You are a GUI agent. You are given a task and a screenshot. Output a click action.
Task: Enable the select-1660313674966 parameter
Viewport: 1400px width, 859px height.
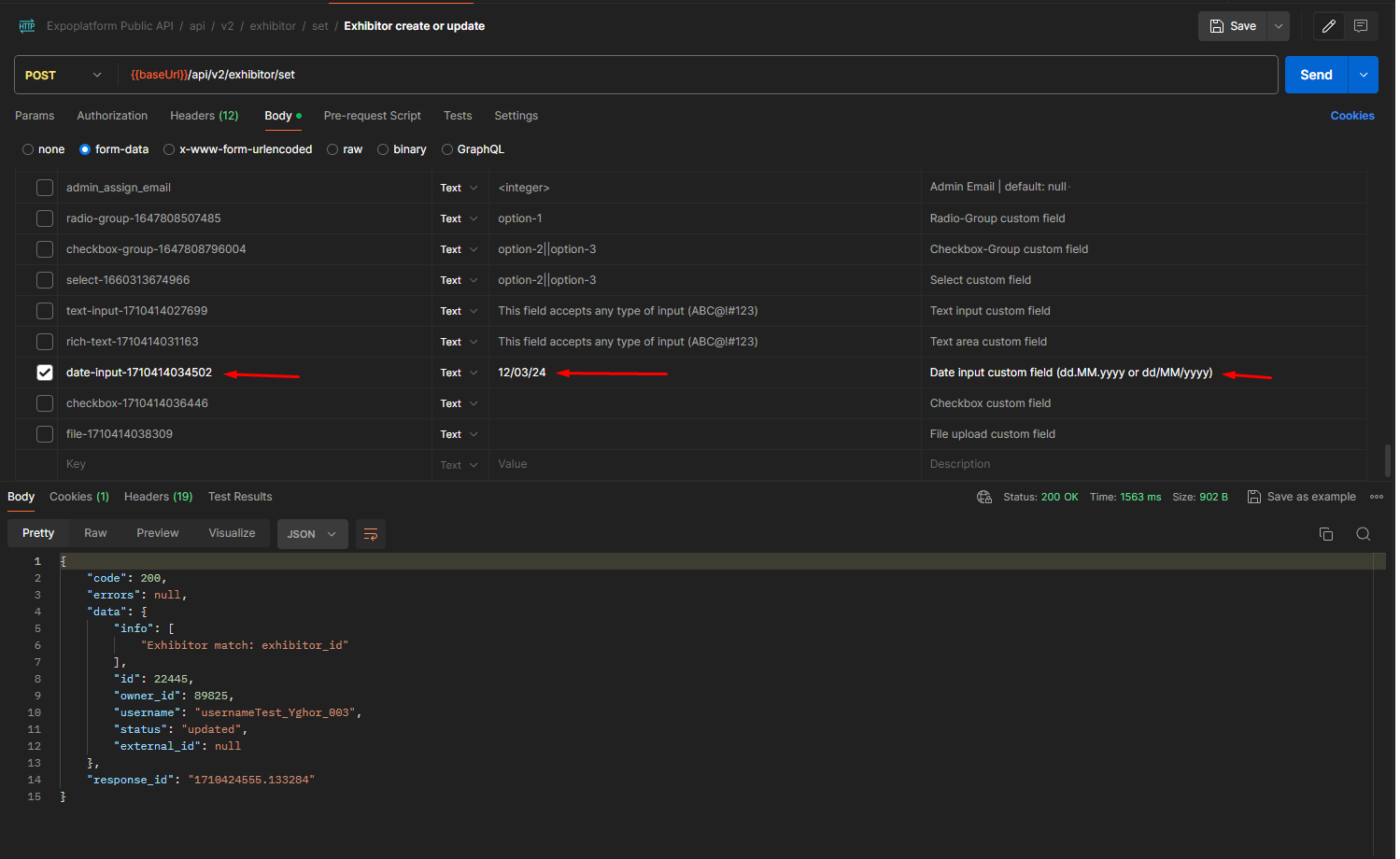pos(44,279)
